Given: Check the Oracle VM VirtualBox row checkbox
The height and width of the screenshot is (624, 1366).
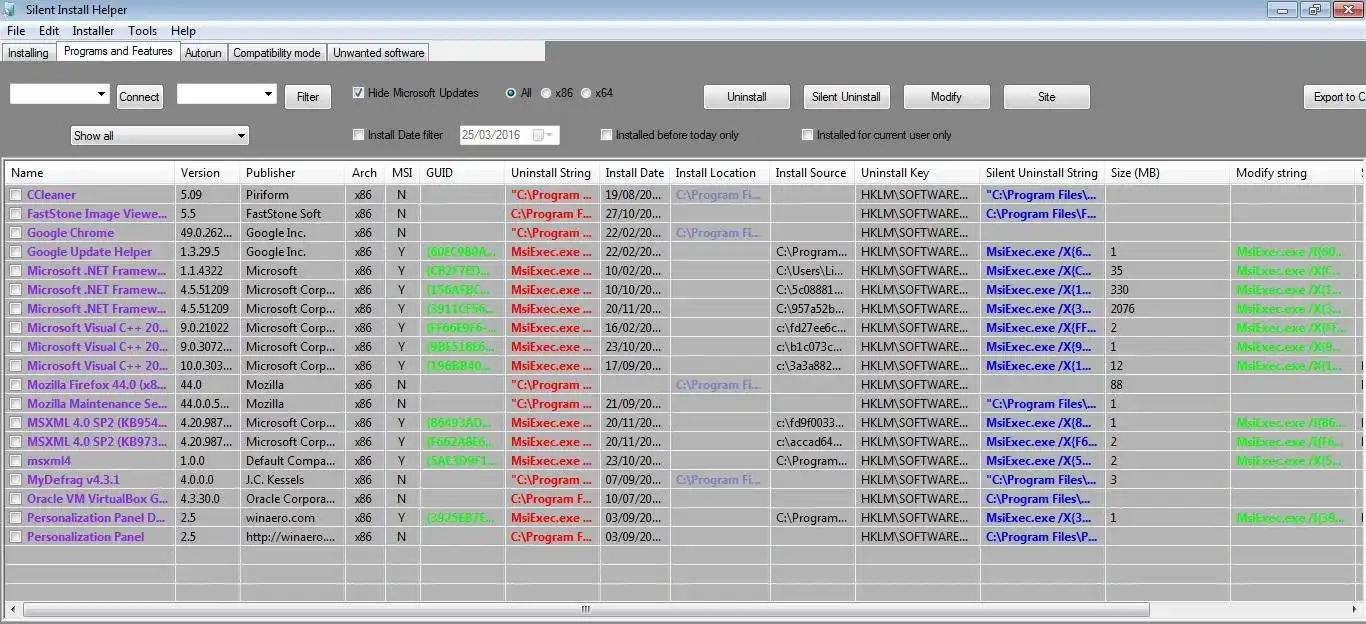Looking at the screenshot, I should (15, 499).
